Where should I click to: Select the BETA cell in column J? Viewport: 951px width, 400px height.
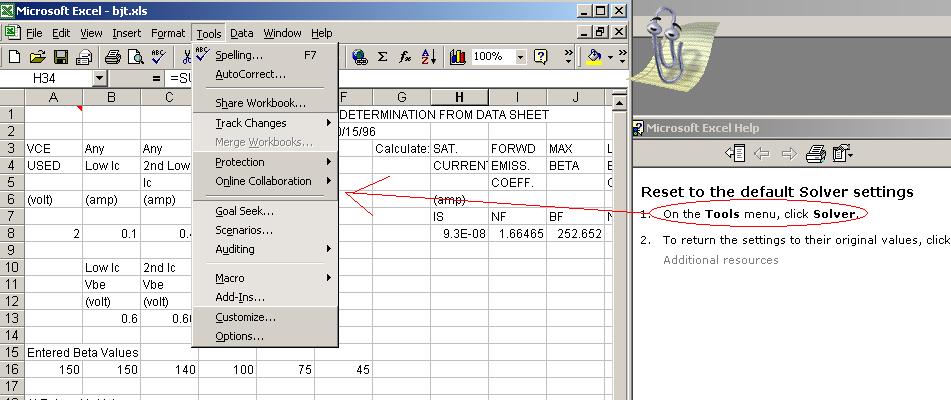tap(575, 165)
